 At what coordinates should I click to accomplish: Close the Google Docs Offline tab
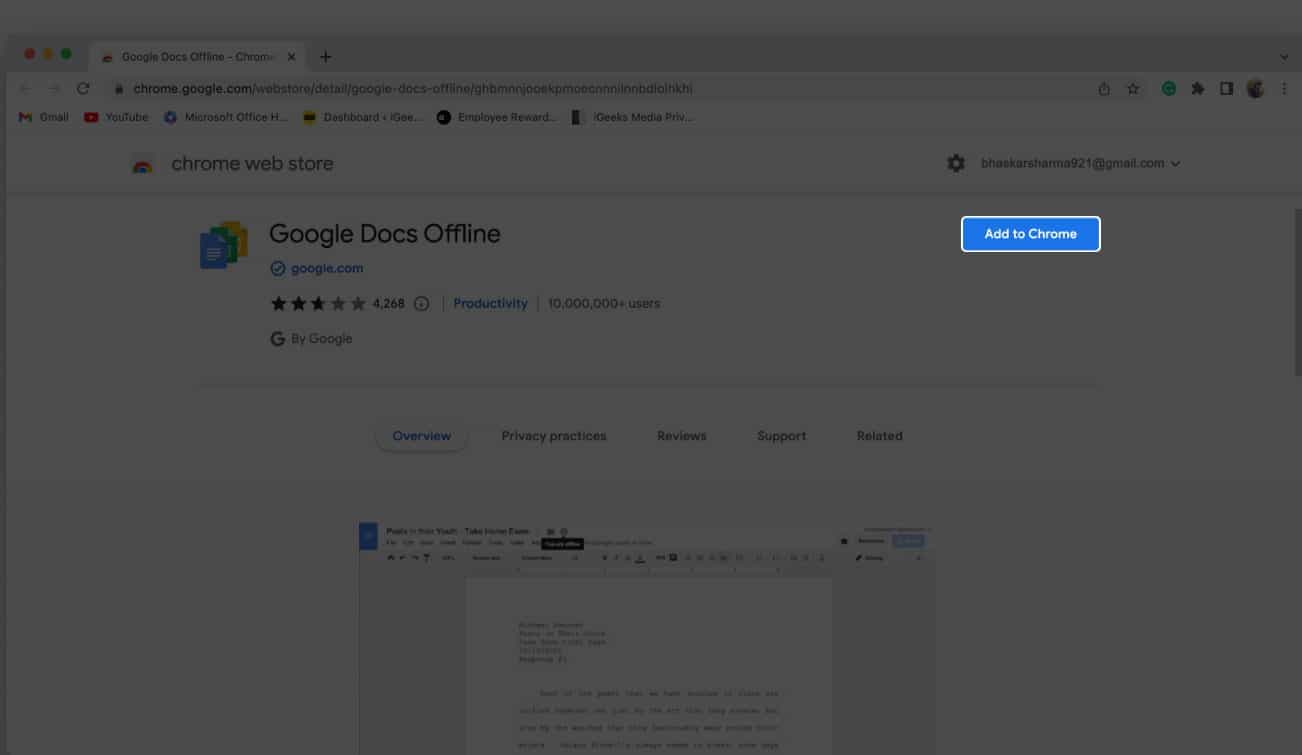(x=291, y=57)
